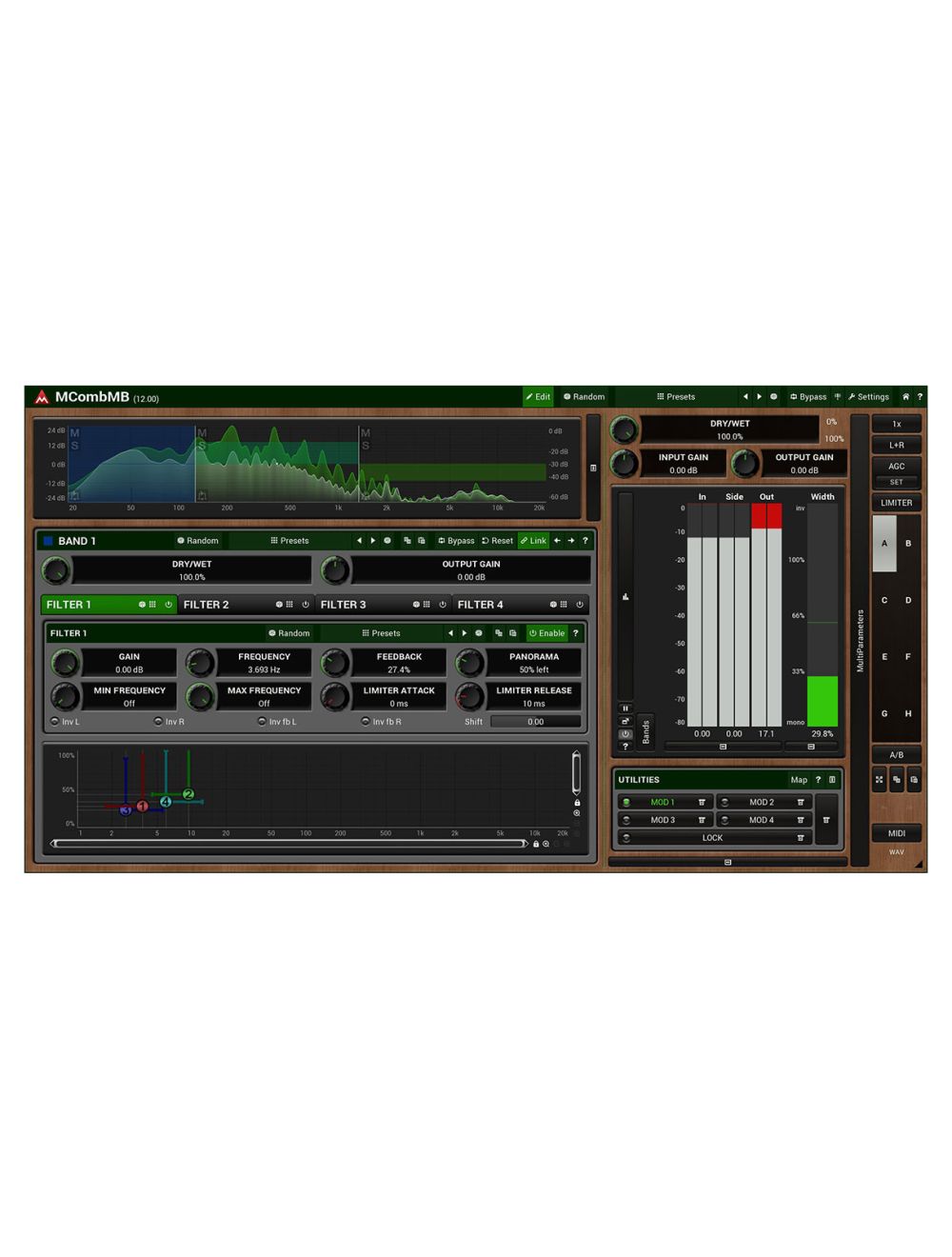
Task: Click the green filter node 2 in graph
Action: pos(188,794)
